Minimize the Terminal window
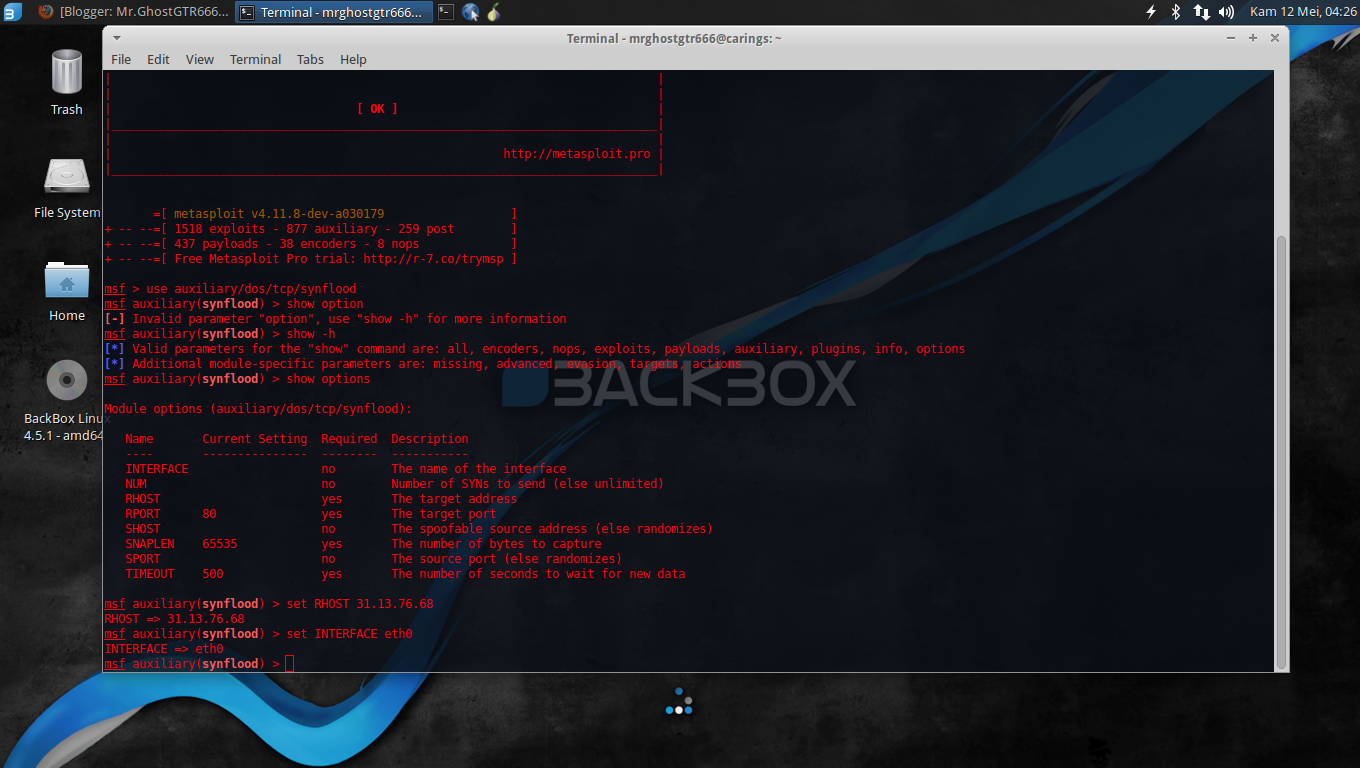This screenshot has width=1360, height=768. coord(1231,38)
